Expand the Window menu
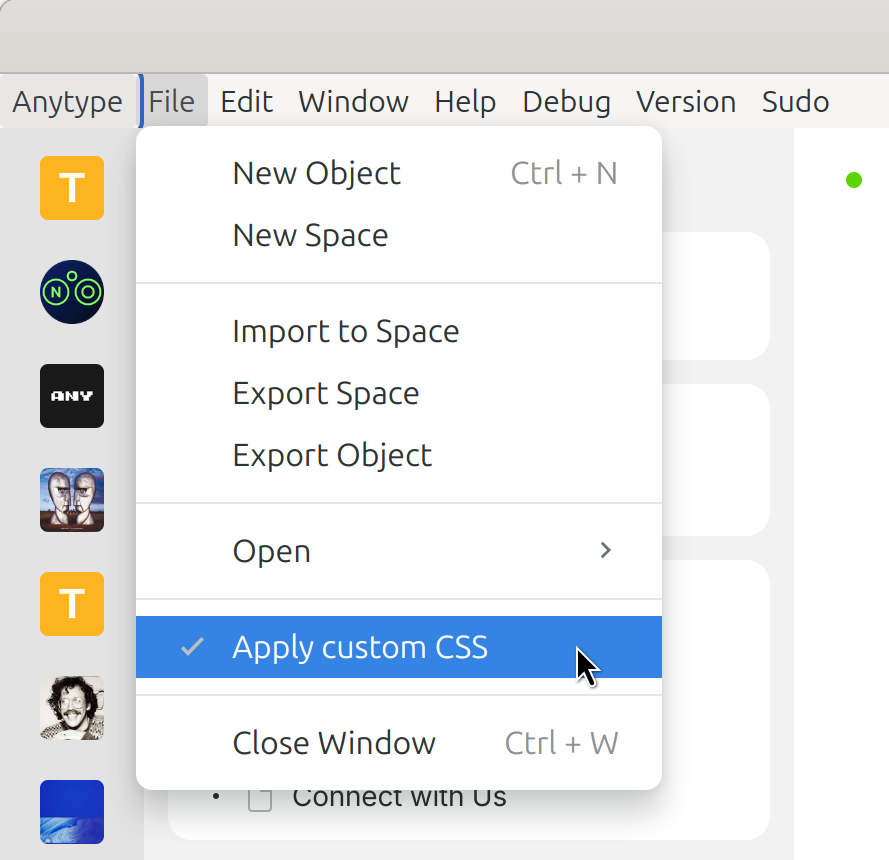889x860 pixels. (x=353, y=102)
